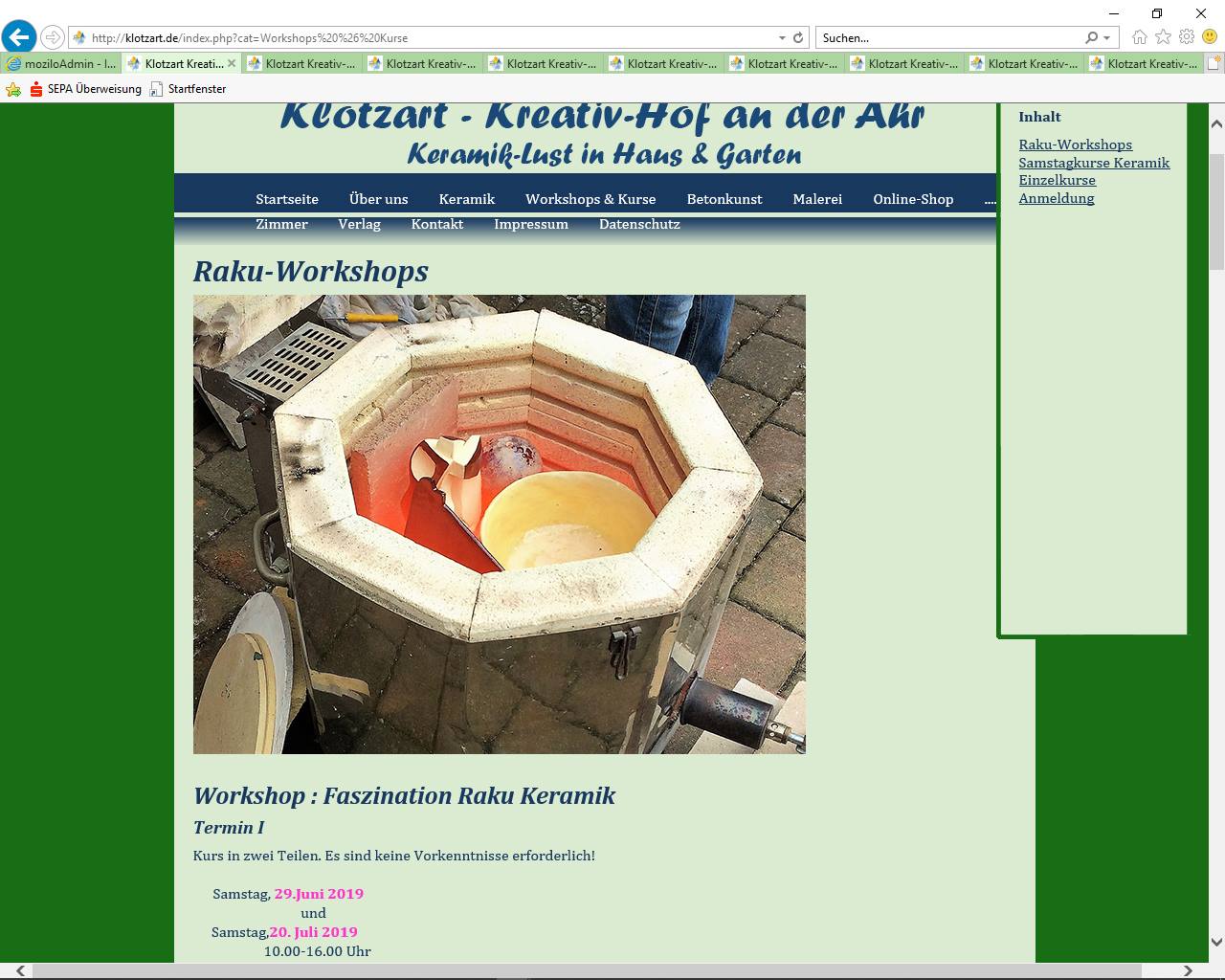The height and width of the screenshot is (980, 1225).
Task: Click text "Kurs in zwei Teilen" sentence
Action: click(394, 856)
